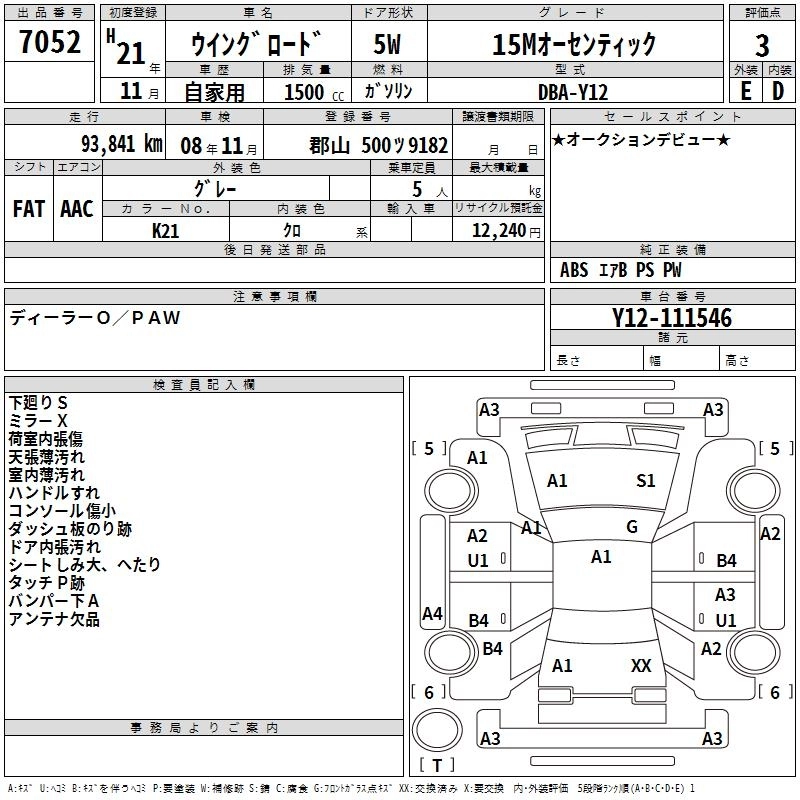The image size is (800, 800).
Task: Click the ★オークションデビュー★ sales point text
Action: pyautogui.click(x=640, y=139)
